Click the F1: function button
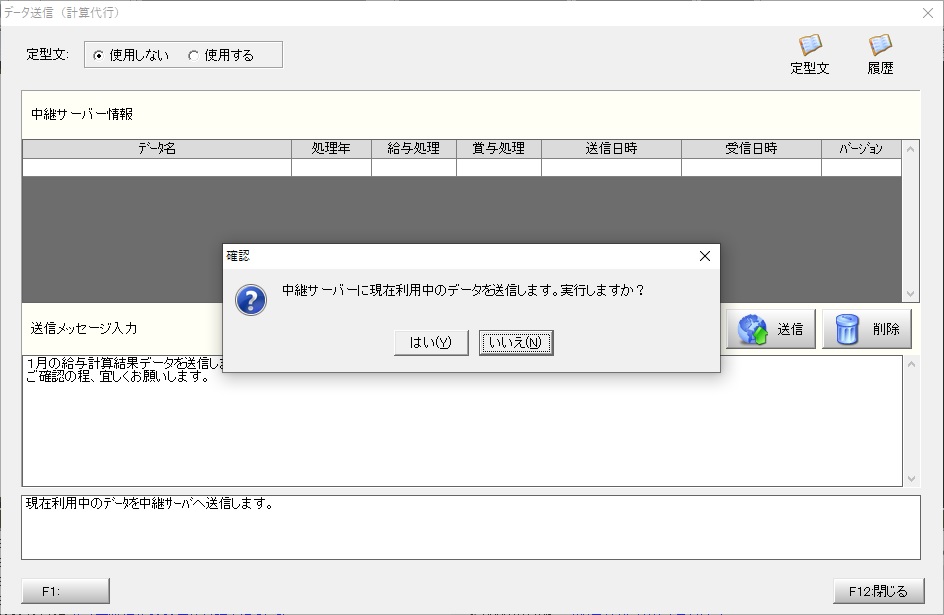 click(66, 591)
